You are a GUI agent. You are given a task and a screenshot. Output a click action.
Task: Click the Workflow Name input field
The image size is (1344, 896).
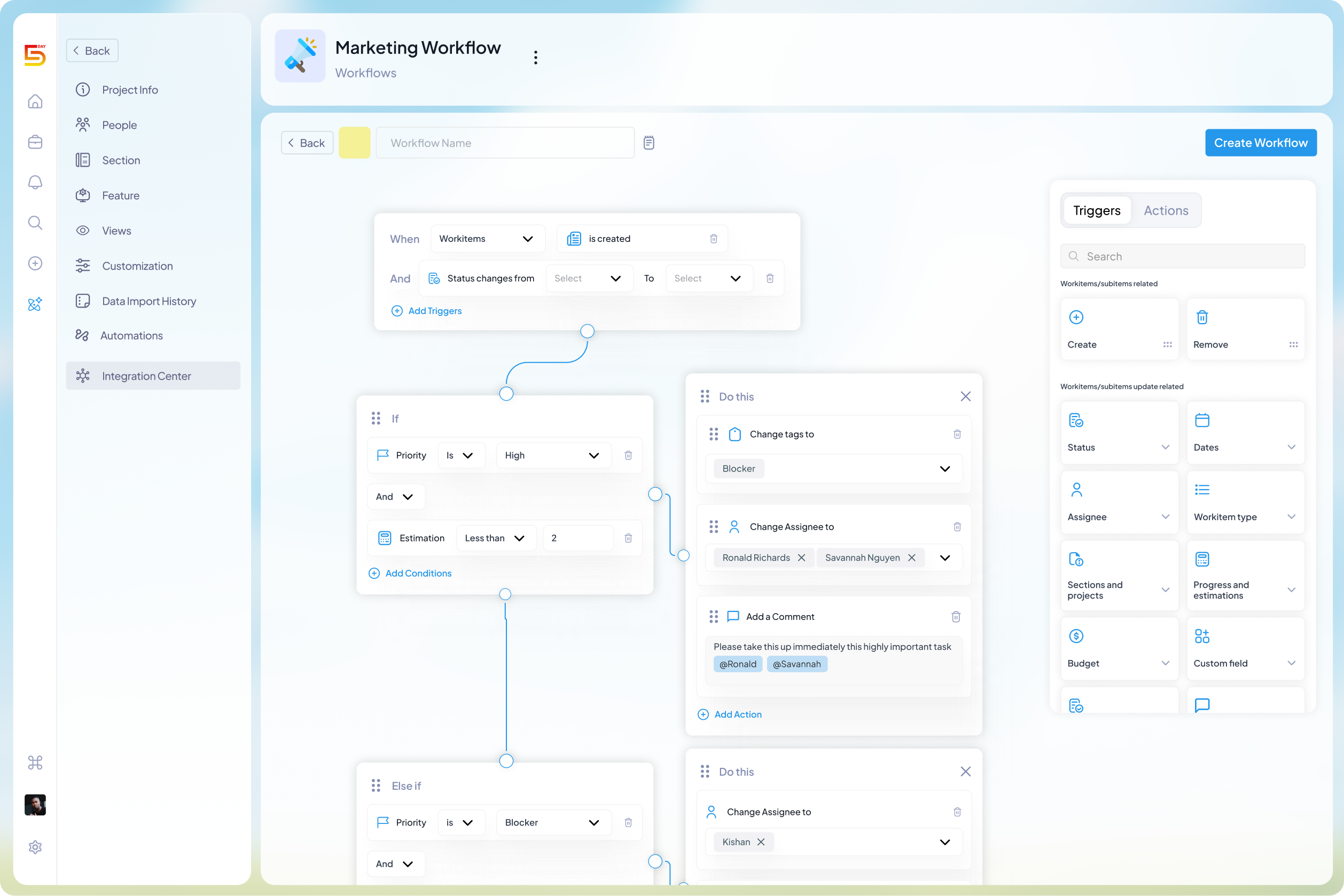[x=505, y=142]
